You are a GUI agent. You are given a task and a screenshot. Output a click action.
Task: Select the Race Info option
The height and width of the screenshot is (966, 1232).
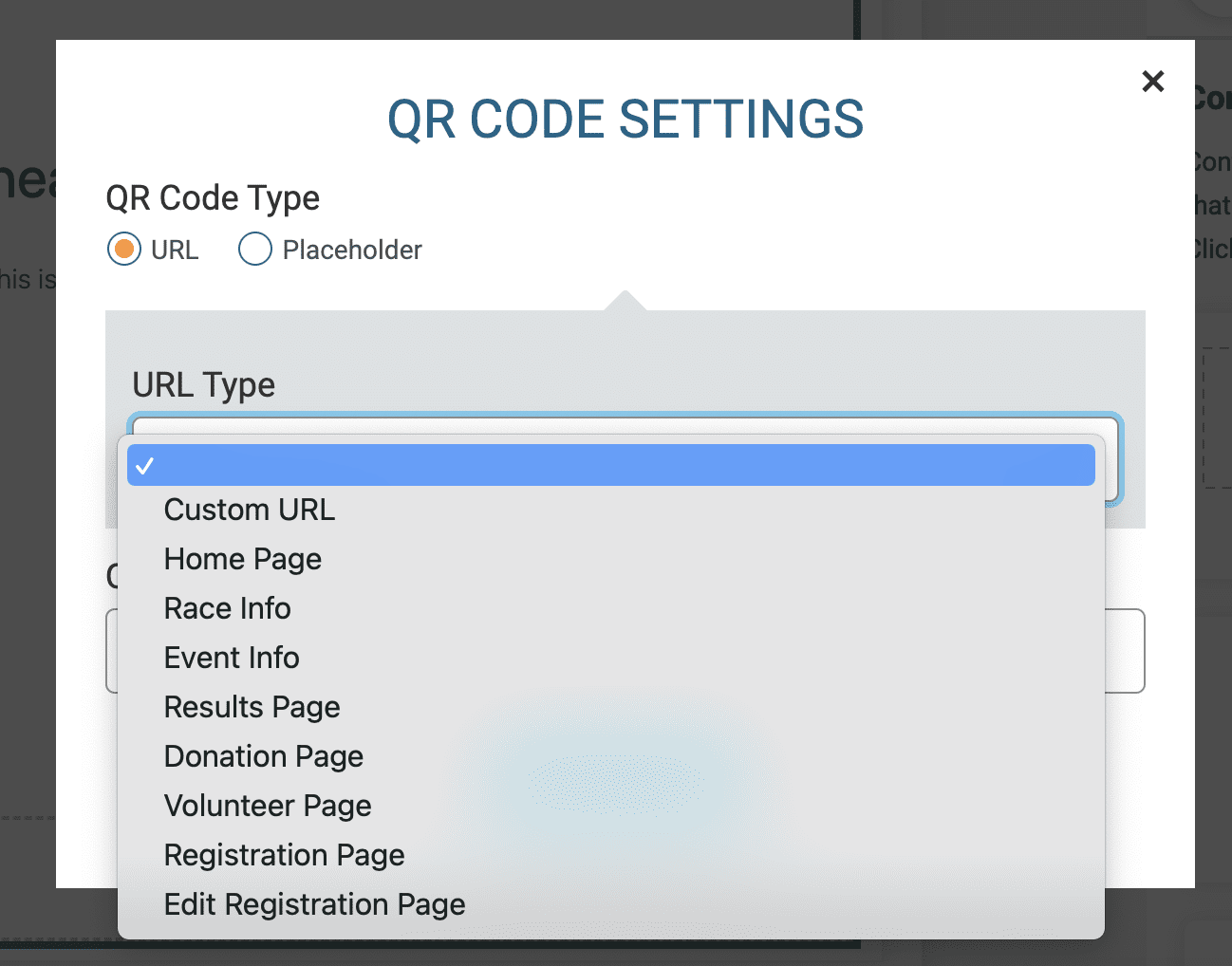[227, 608]
